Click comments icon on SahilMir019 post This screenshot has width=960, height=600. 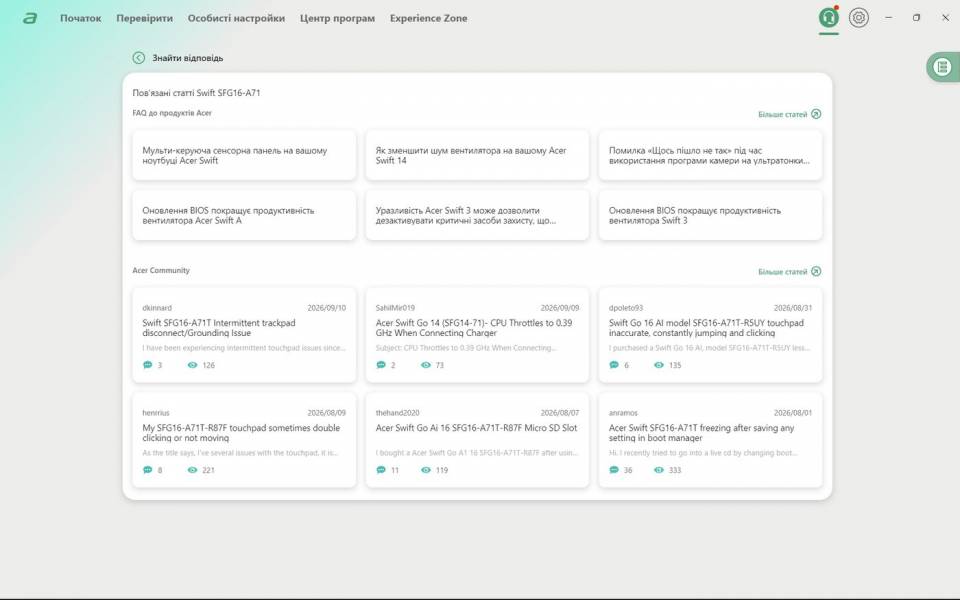point(381,365)
